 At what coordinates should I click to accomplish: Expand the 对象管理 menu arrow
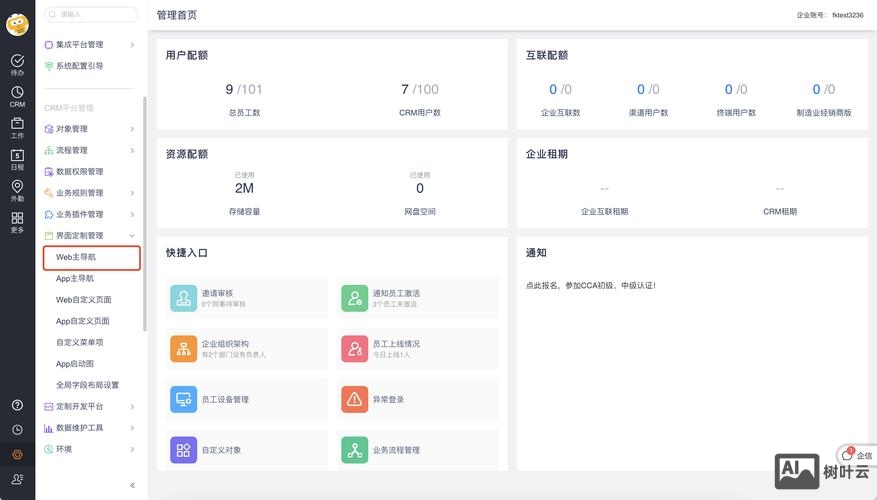click(x=132, y=129)
